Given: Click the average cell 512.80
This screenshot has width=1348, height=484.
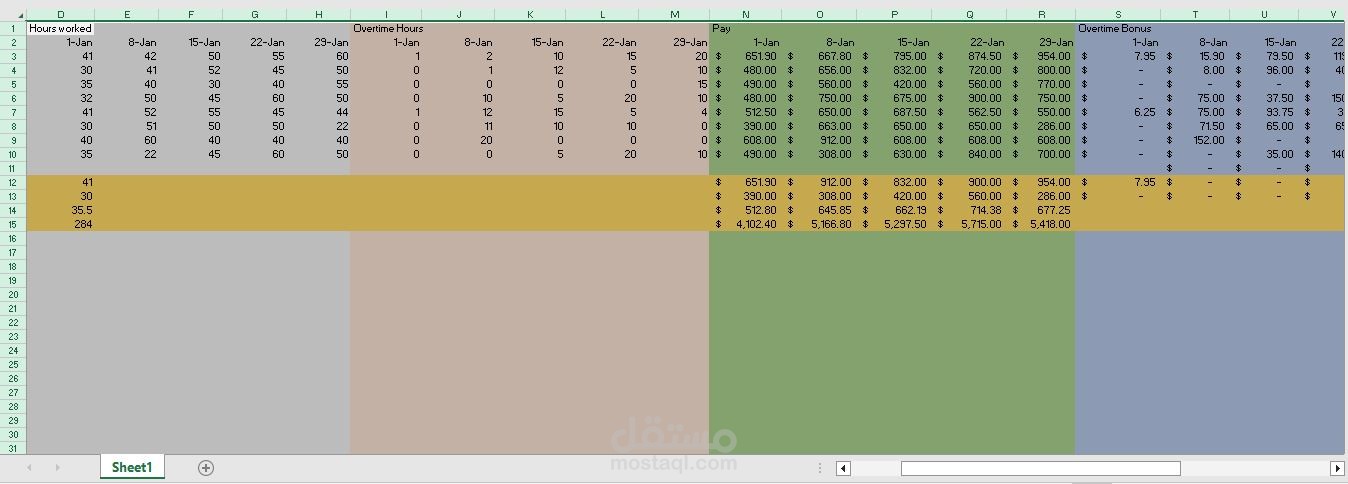Looking at the screenshot, I should point(746,210).
